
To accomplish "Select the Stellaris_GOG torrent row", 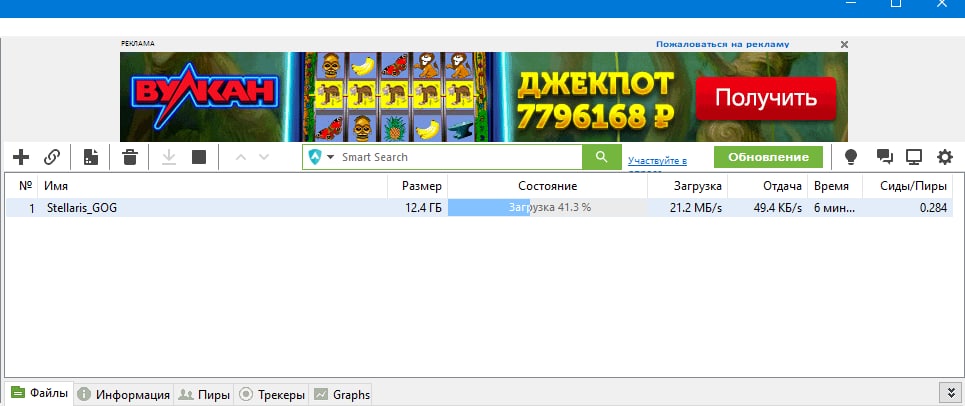I will tap(479, 208).
